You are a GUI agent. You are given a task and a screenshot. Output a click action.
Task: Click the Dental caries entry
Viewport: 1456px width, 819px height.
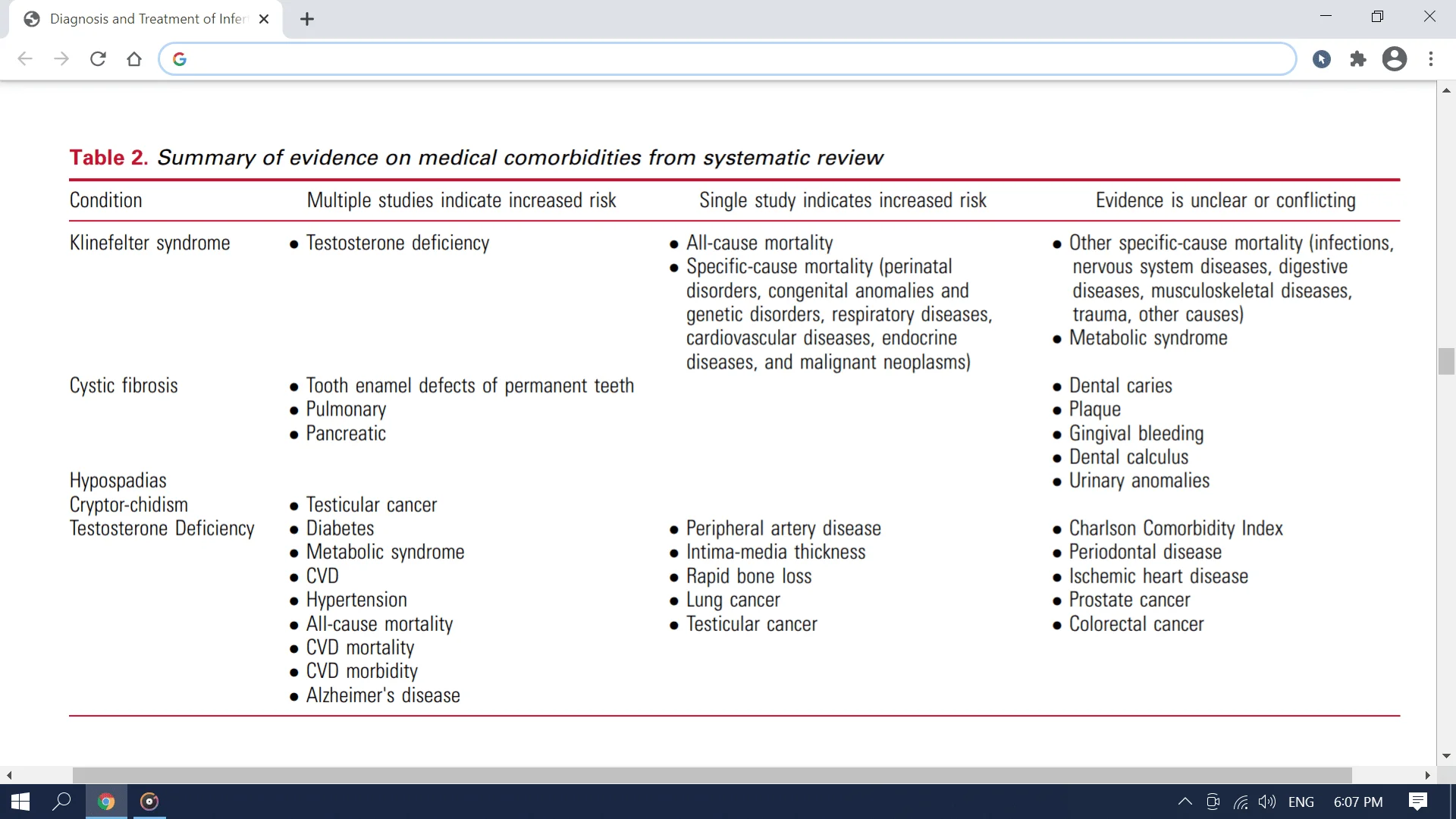click(x=1120, y=385)
